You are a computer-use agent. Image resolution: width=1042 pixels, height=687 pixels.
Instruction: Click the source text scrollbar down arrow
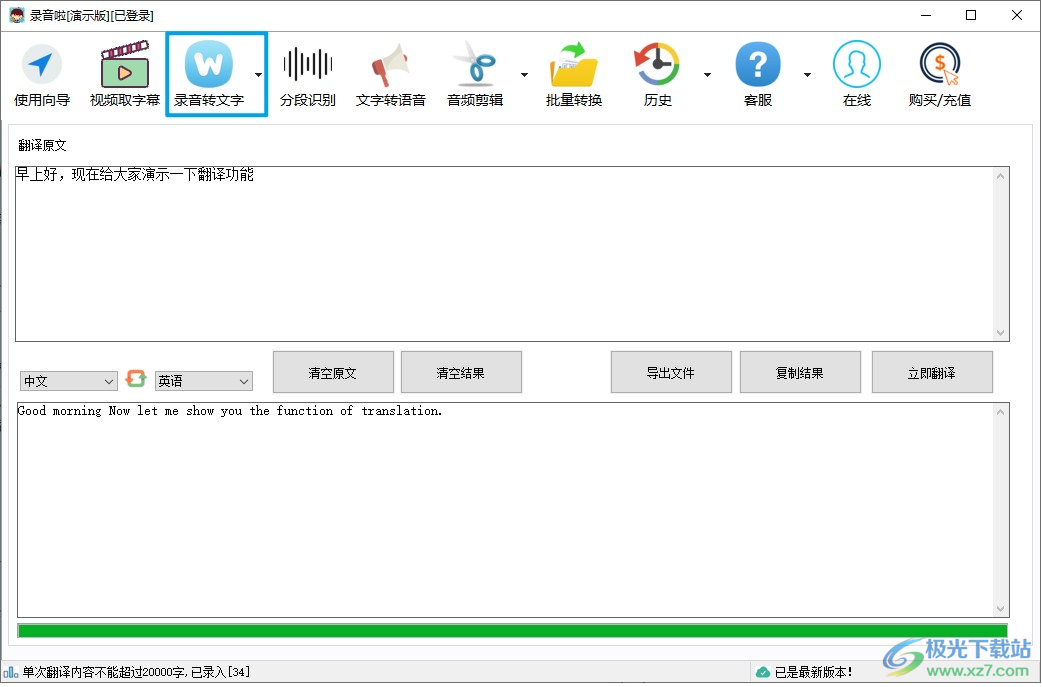1000,333
